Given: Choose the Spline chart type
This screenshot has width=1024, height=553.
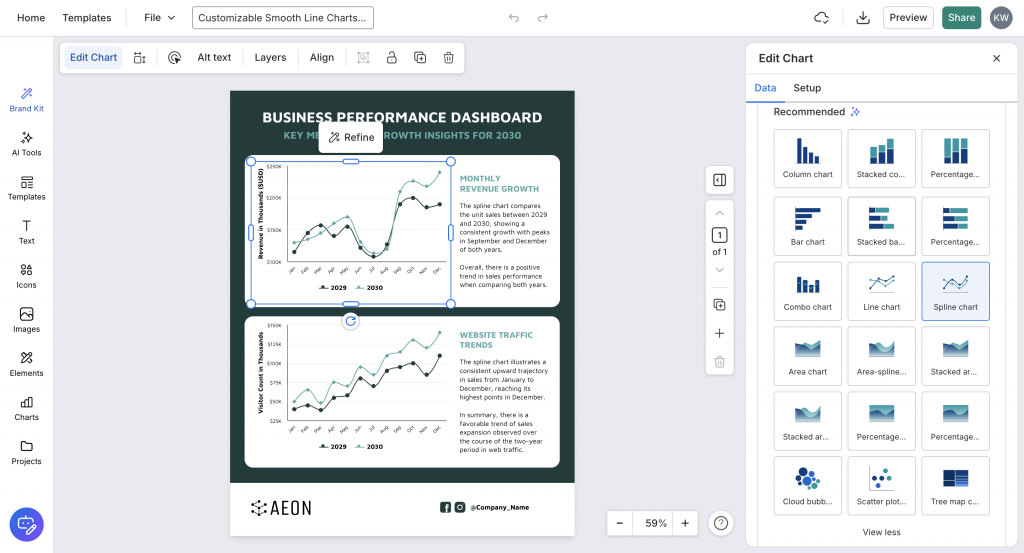Looking at the screenshot, I should point(955,291).
